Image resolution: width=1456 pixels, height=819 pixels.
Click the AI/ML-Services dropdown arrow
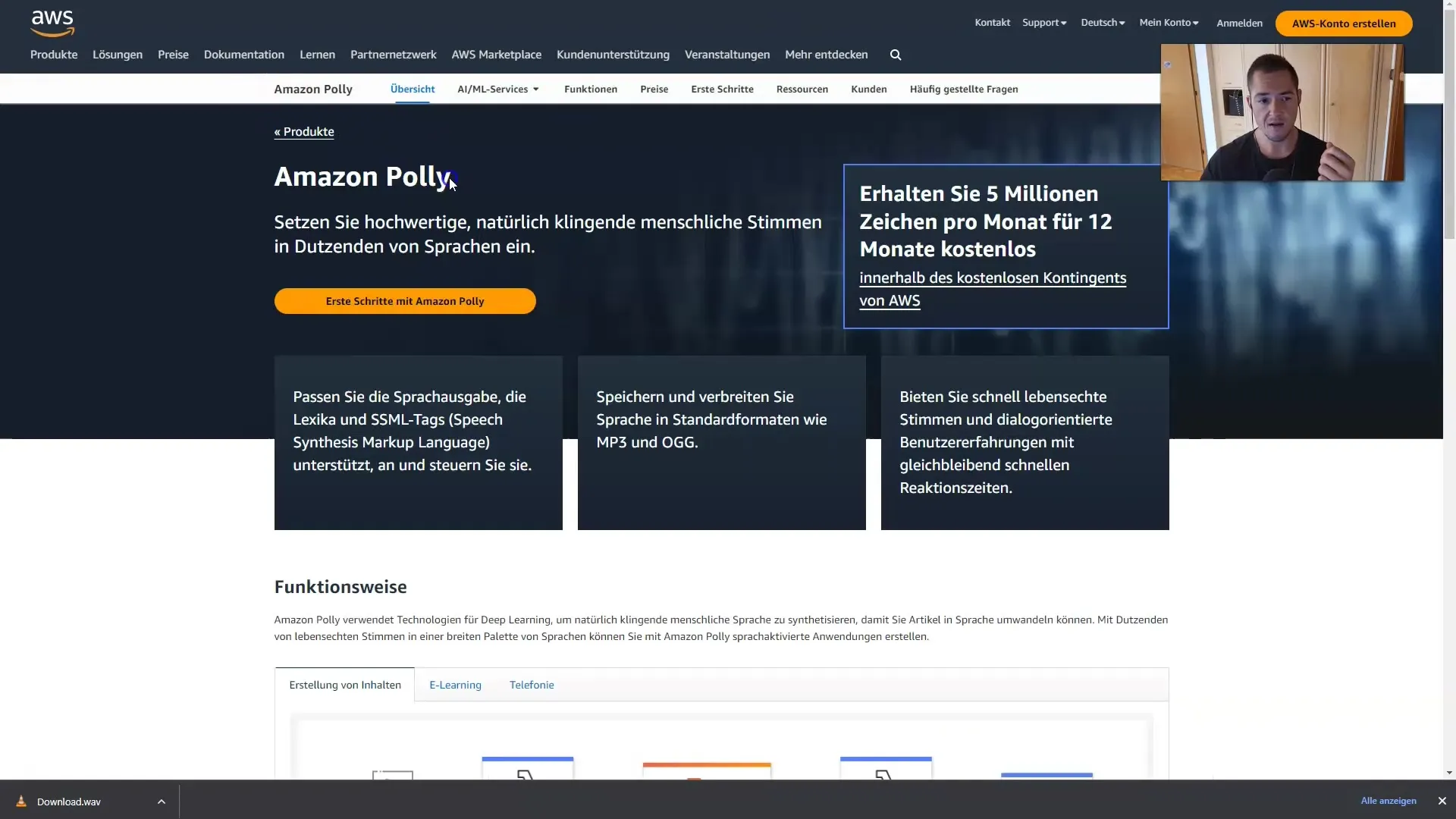(534, 89)
